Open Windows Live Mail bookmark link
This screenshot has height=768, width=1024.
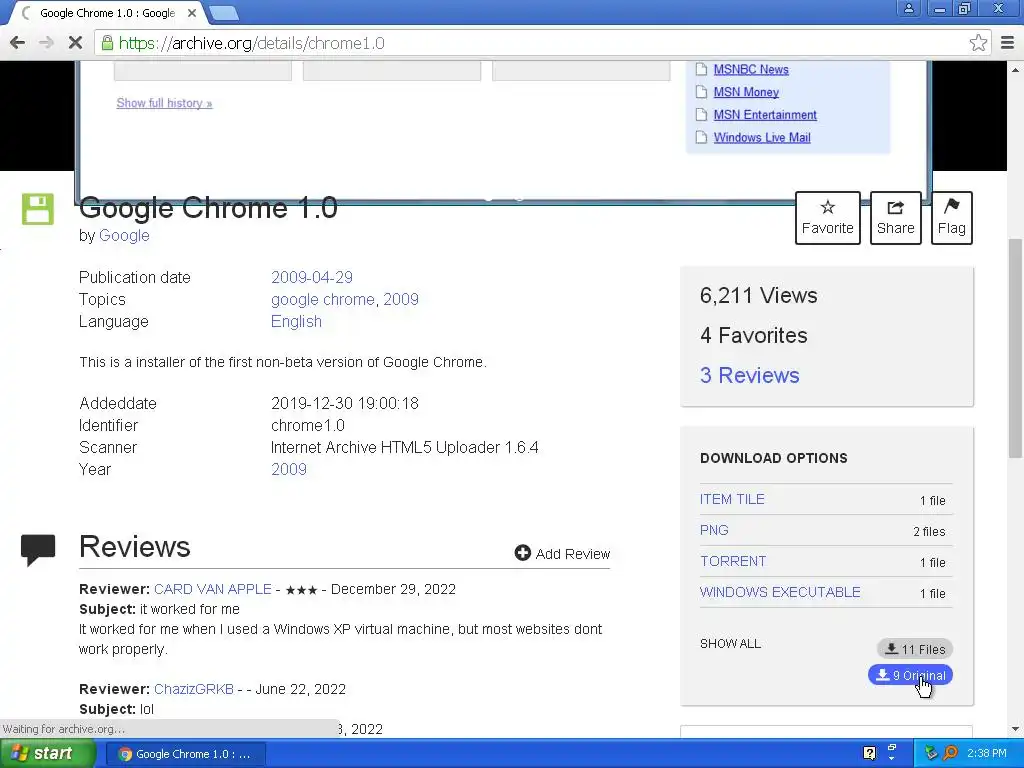coord(761,138)
